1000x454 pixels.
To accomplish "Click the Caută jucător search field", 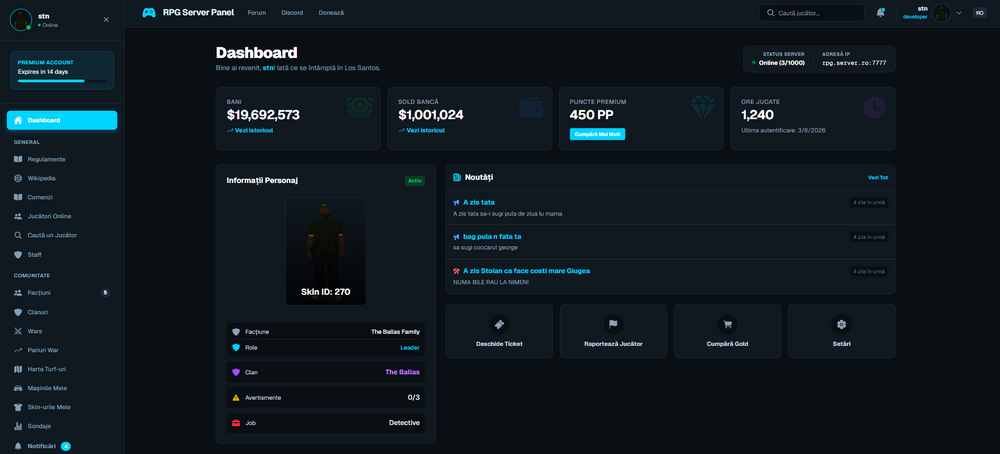I will tap(812, 13).
